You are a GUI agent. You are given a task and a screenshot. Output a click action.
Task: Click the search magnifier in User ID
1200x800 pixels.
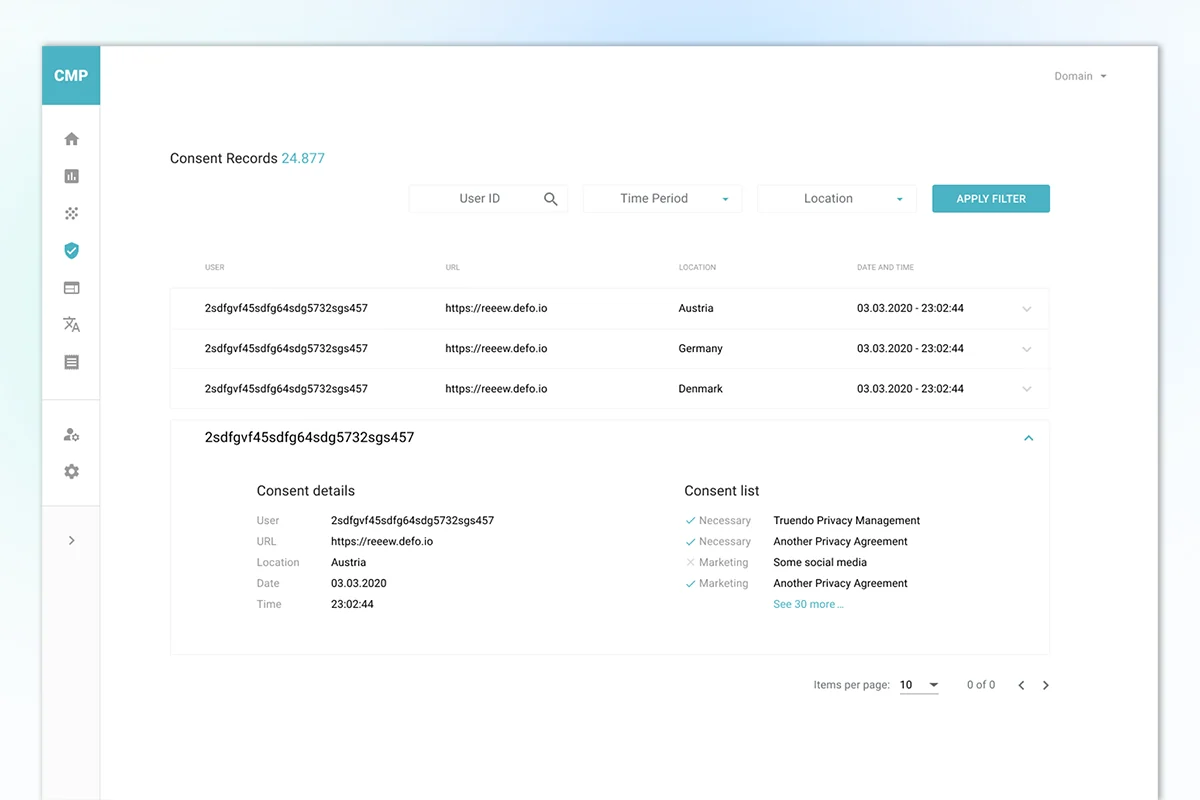point(550,199)
